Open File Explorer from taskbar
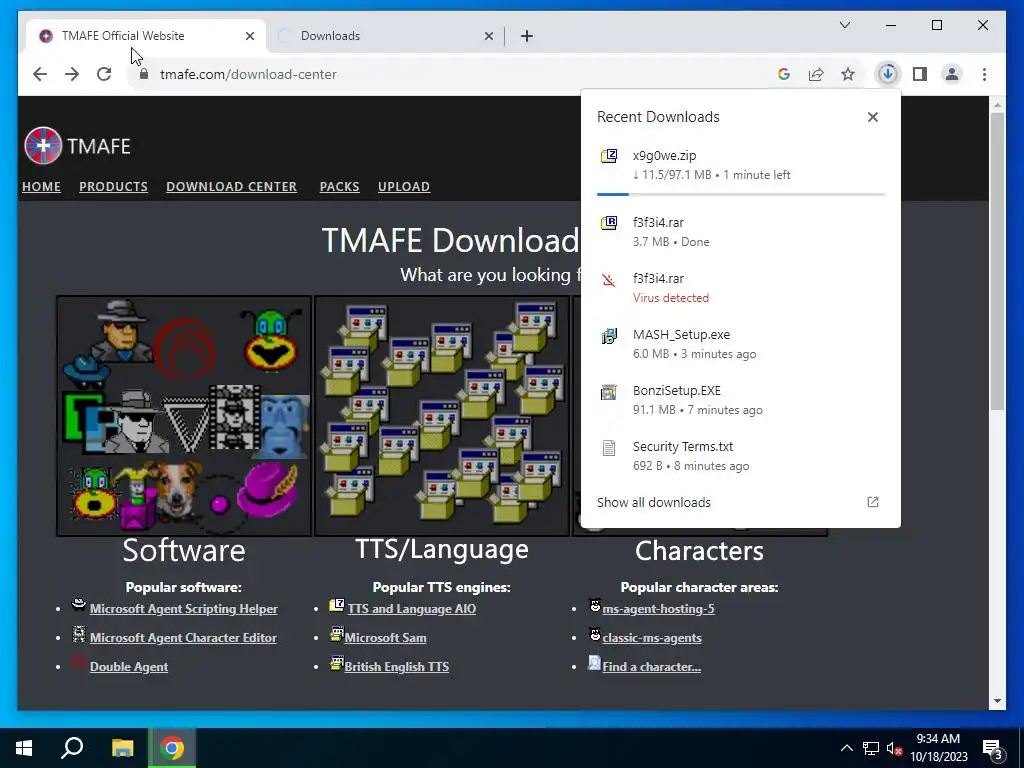 click(x=122, y=748)
